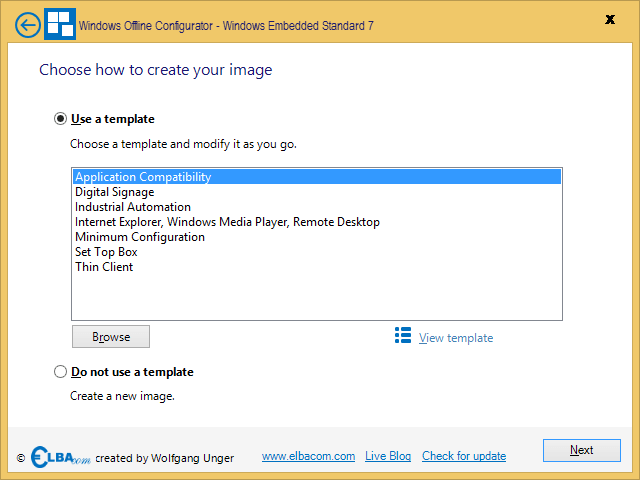Select Internet Explorer, Windows Media Player, Remote Desktop entry
The width and height of the screenshot is (640, 480).
[317, 222]
